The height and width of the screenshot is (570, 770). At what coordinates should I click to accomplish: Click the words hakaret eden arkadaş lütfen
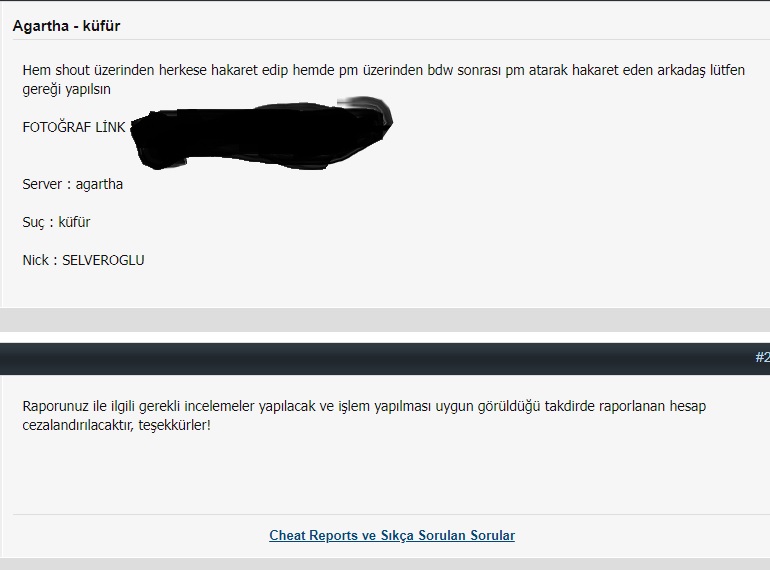click(x=658, y=70)
